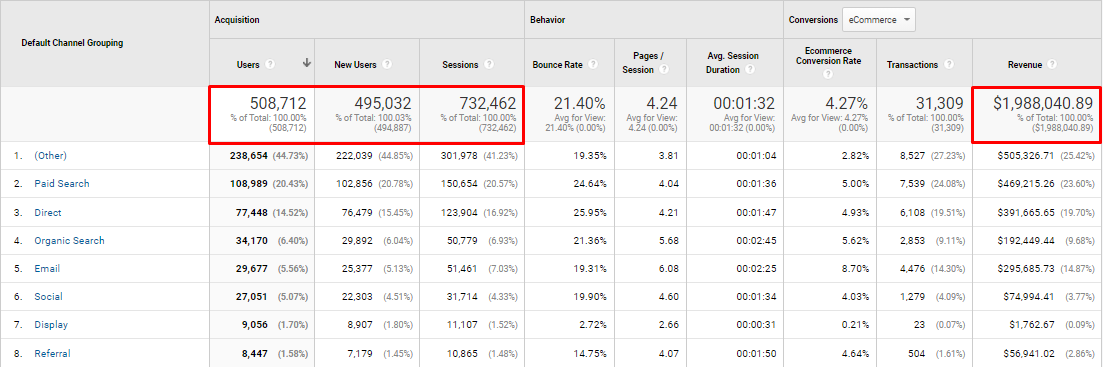Click the Default Channel Grouping header

pos(72,43)
